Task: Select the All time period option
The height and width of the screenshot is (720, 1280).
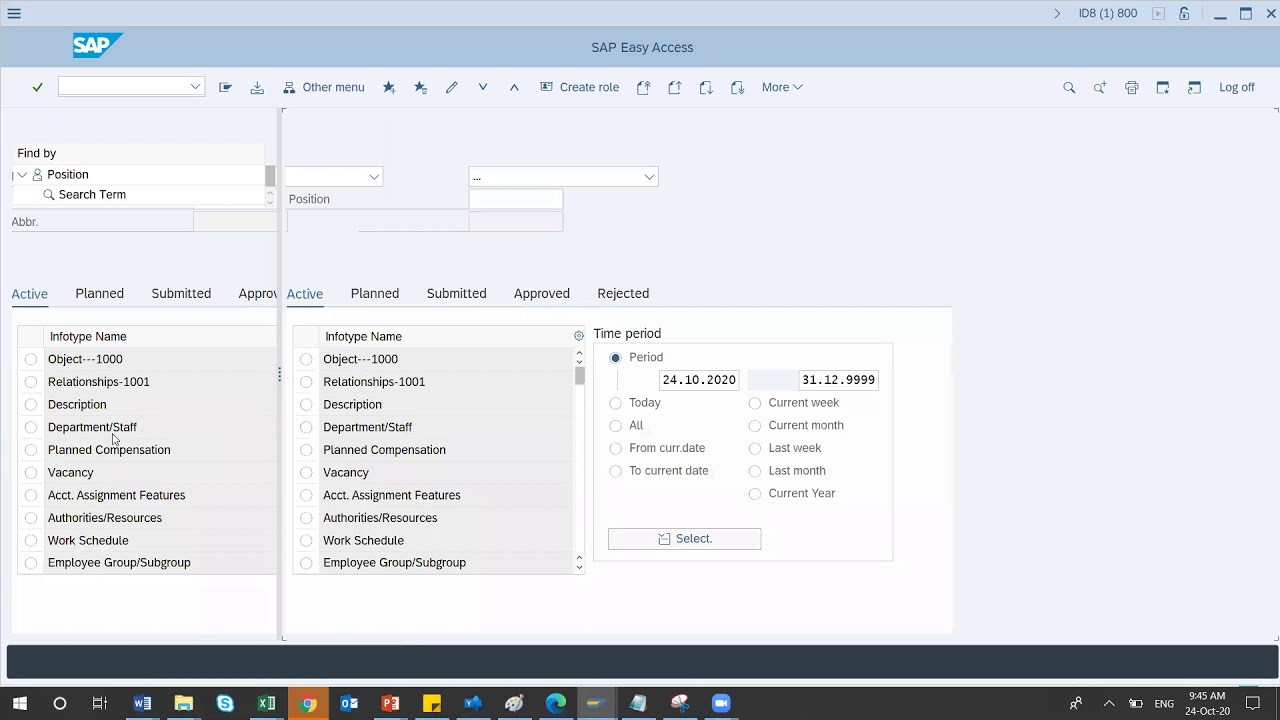Action: pos(615,426)
